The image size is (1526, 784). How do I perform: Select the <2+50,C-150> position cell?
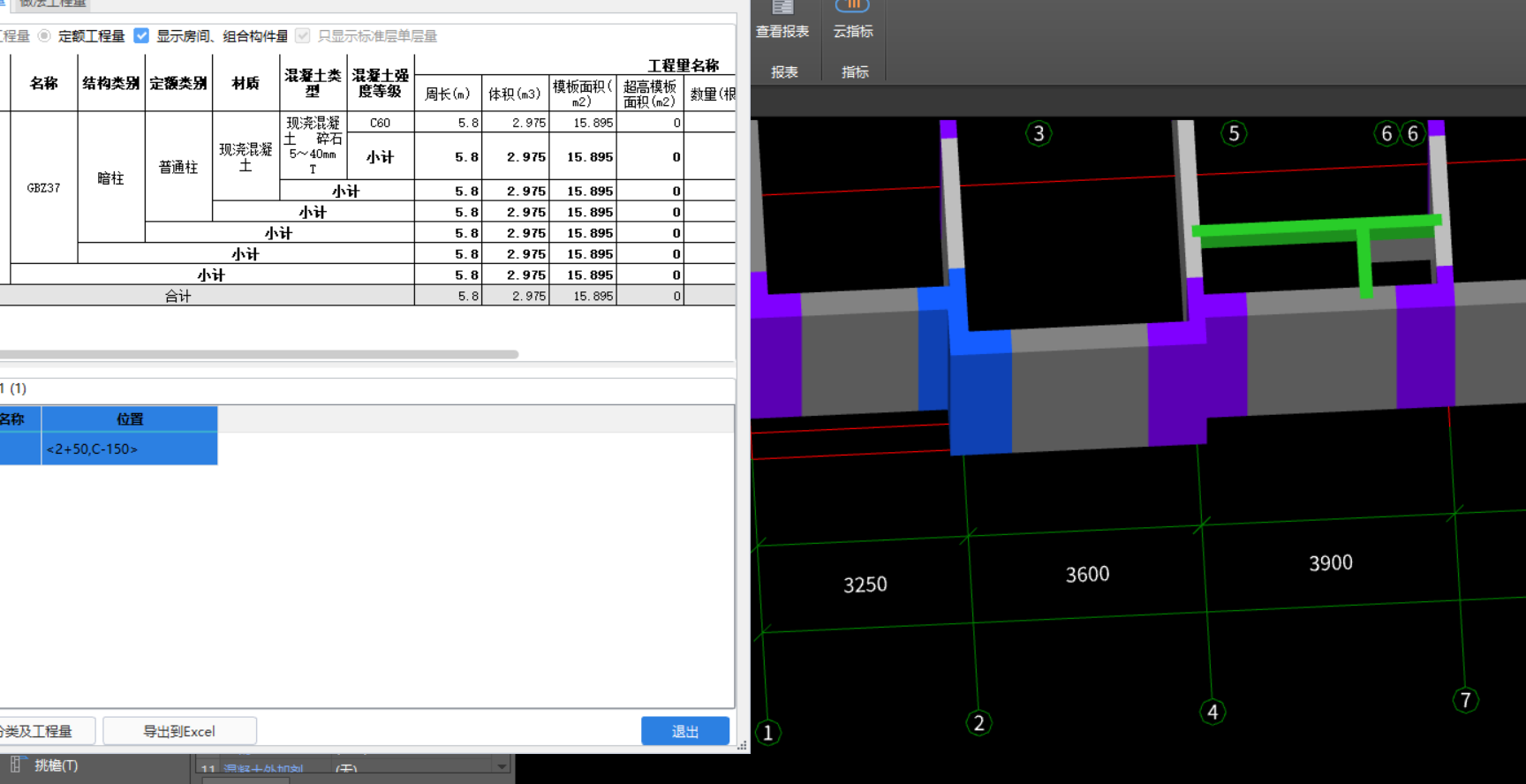(130, 449)
